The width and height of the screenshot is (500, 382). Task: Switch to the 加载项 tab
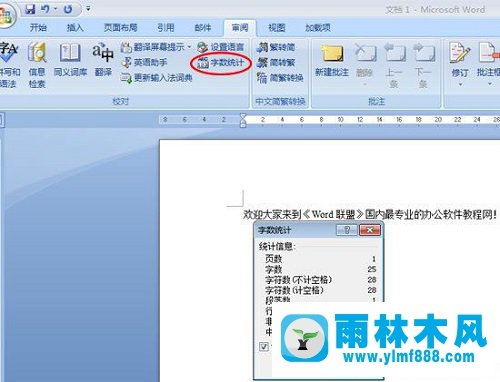318,28
